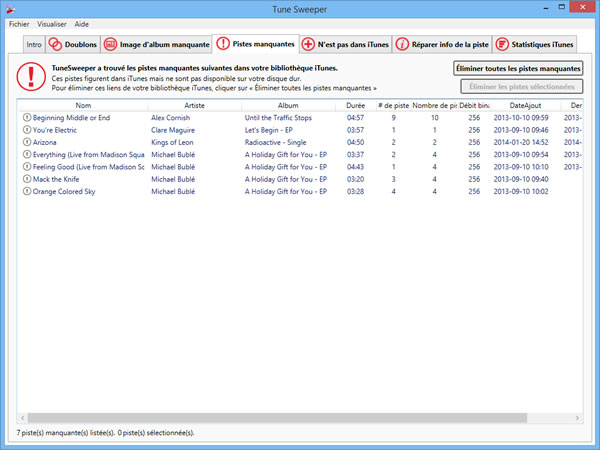600x450 pixels.
Task: Click the scrollbar right arrow
Action: [577, 418]
